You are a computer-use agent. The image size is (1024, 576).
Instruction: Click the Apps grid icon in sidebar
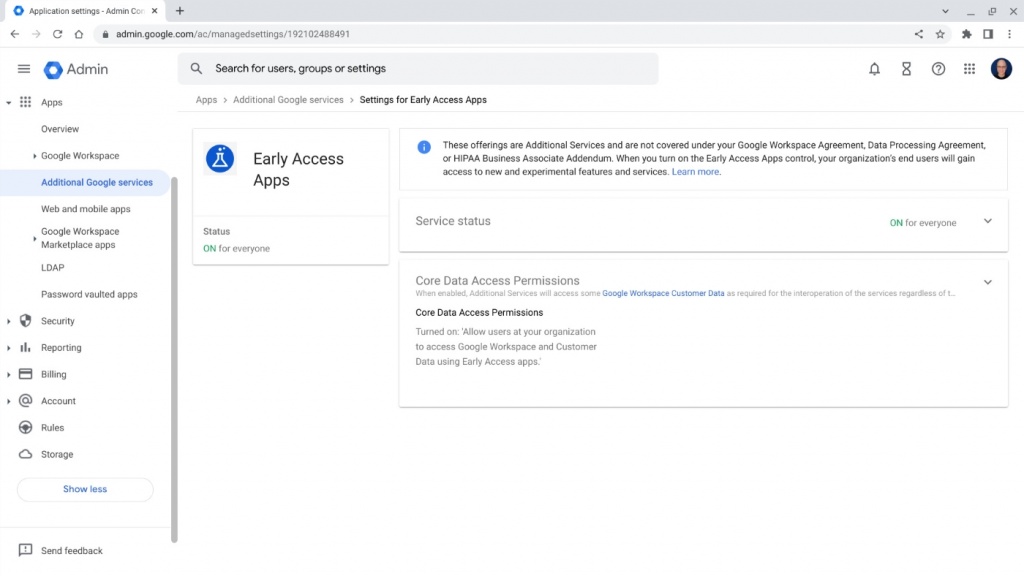click(25, 102)
